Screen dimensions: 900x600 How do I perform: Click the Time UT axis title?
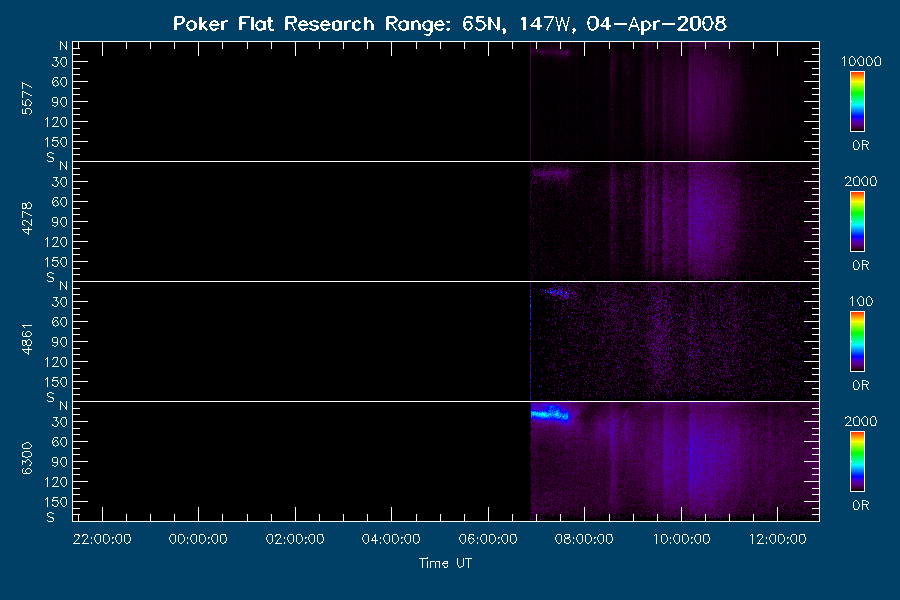coord(445,563)
